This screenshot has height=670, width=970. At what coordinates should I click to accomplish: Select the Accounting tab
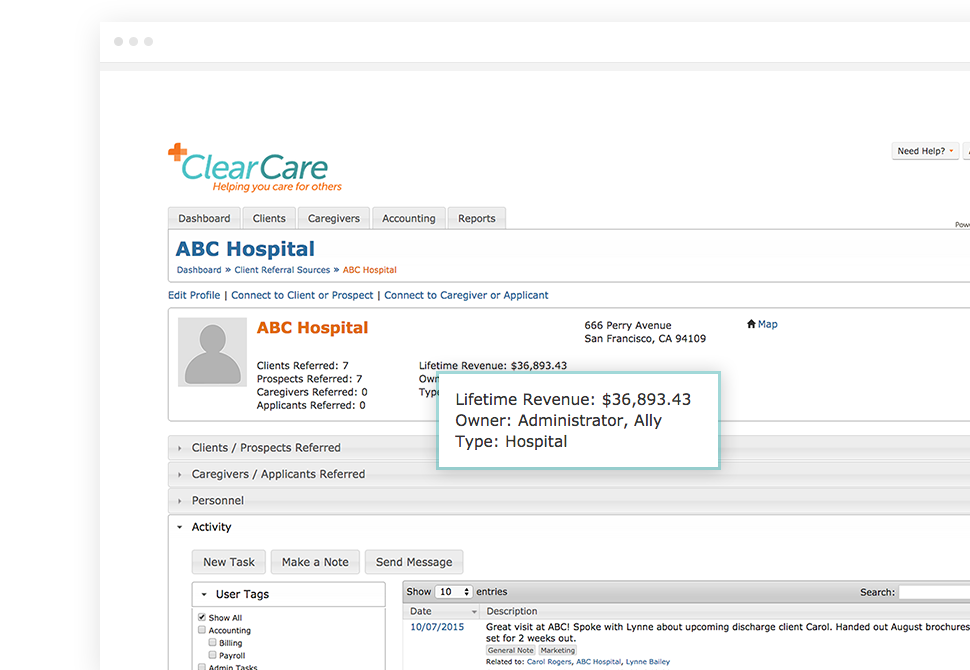click(x=408, y=218)
